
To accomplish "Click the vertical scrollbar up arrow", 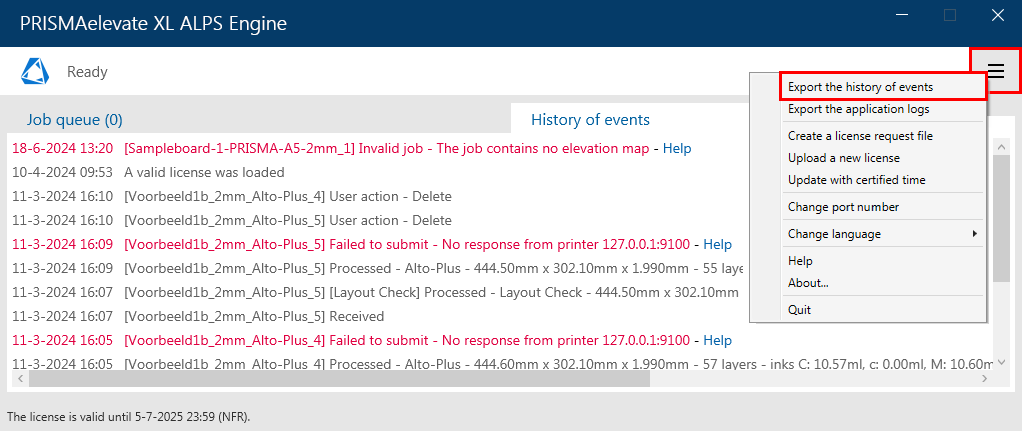I will click(1001, 147).
